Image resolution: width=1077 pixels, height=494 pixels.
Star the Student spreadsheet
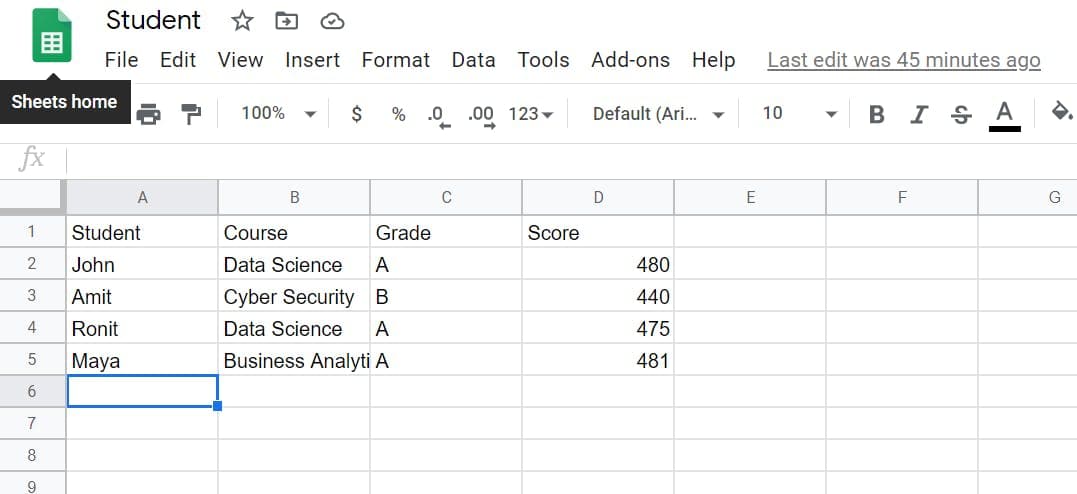pos(242,20)
